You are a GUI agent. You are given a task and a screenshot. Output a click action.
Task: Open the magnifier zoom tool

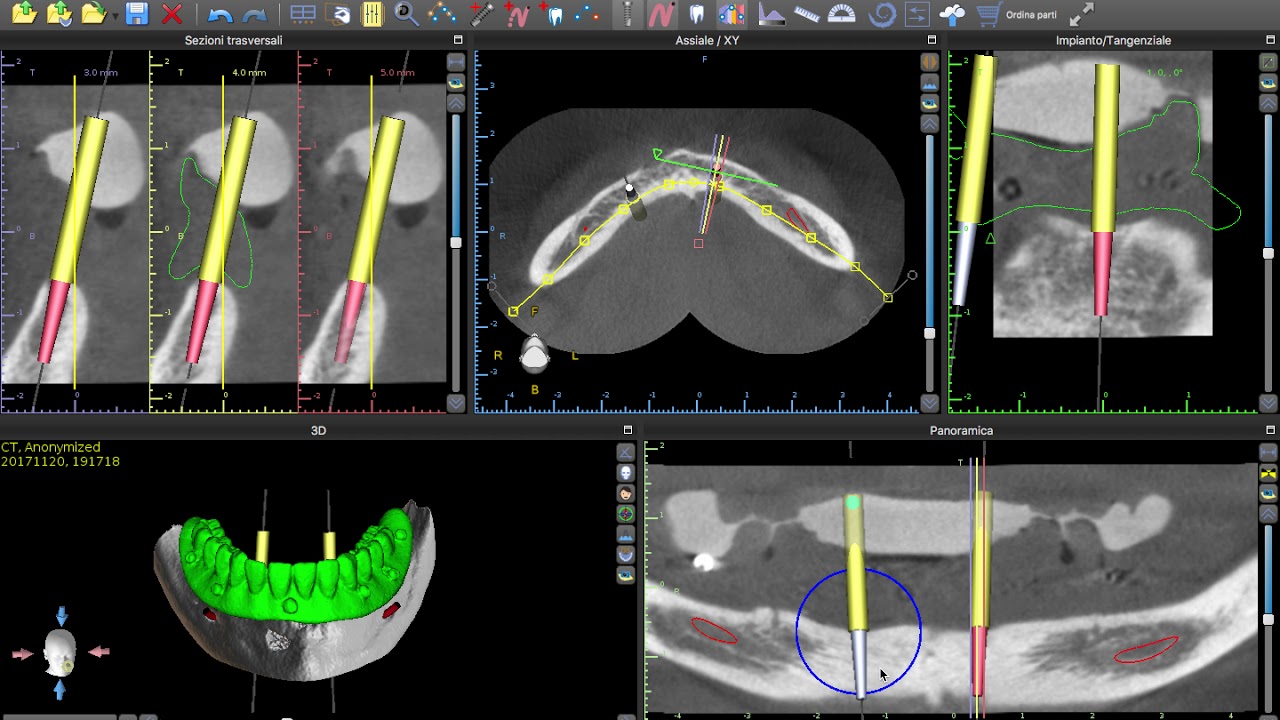click(406, 14)
